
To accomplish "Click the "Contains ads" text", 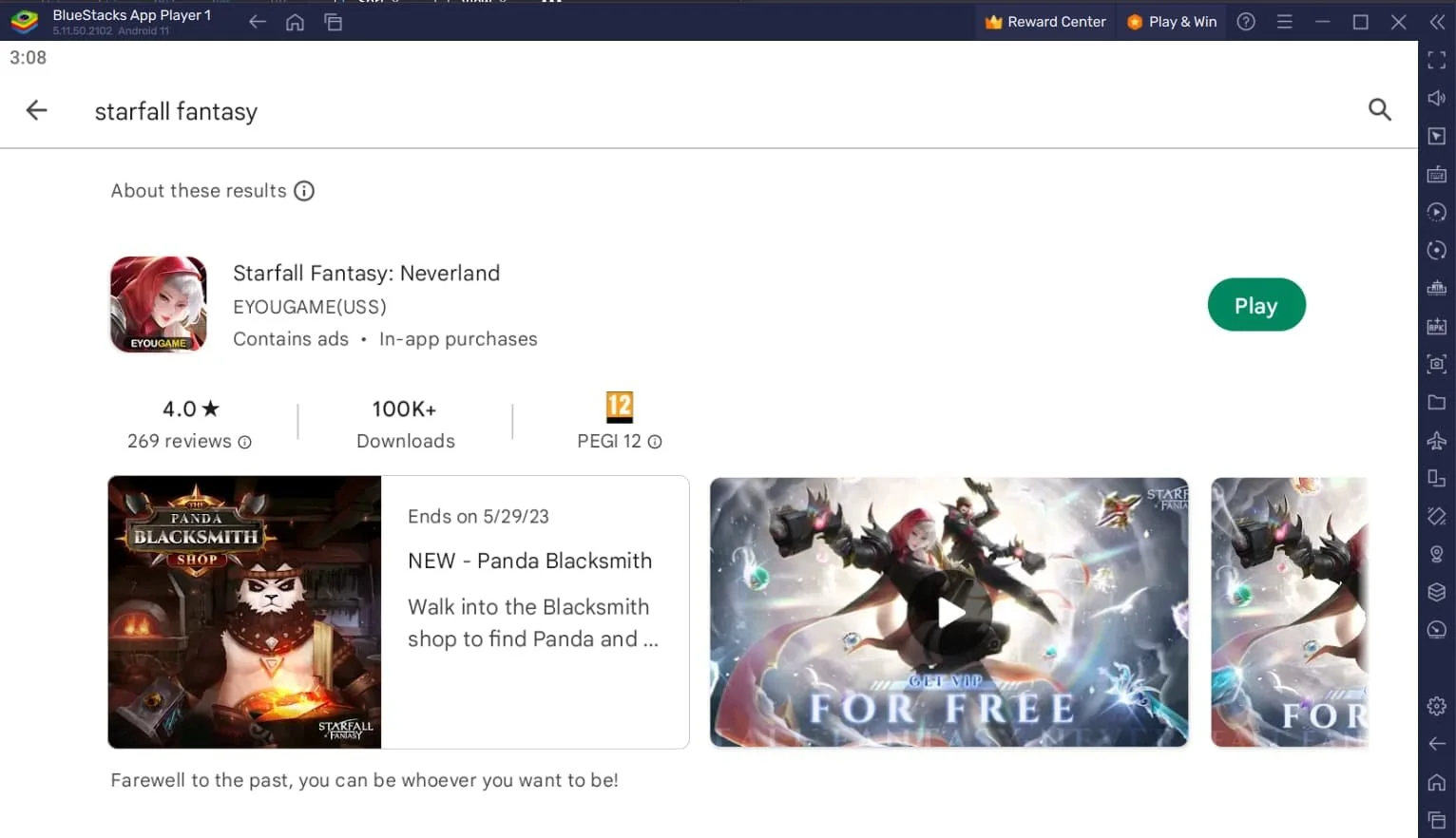I will [291, 339].
